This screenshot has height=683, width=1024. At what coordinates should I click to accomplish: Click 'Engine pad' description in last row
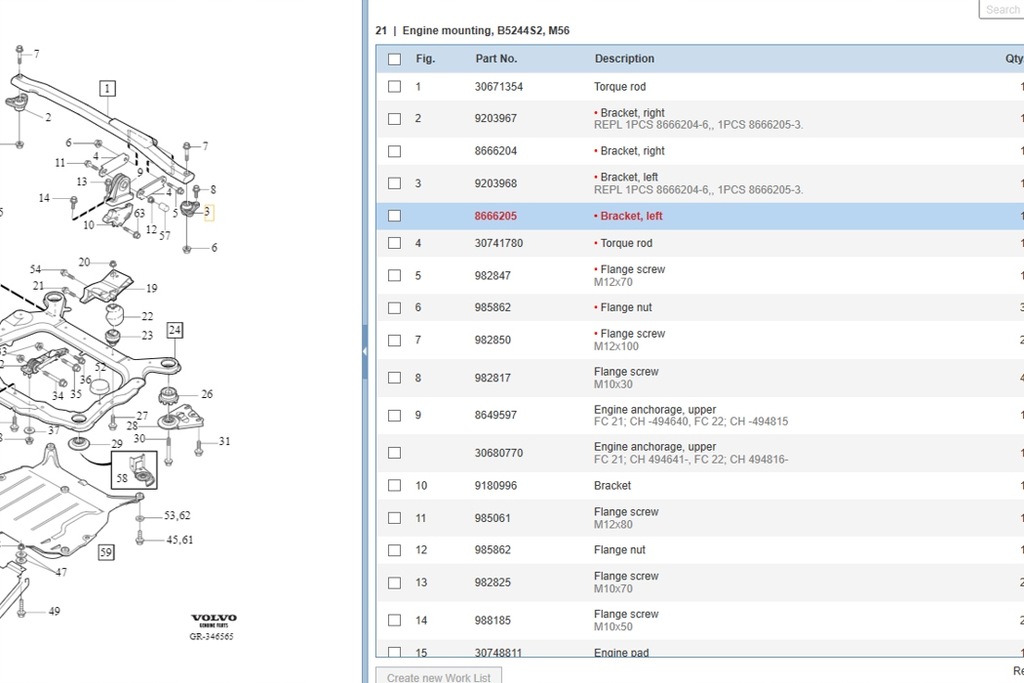pyautogui.click(x=621, y=652)
